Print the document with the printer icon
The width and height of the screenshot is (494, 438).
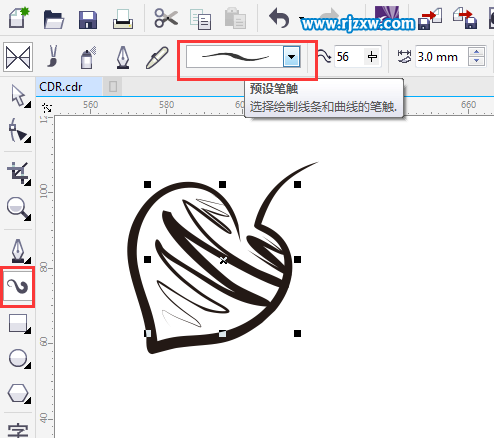click(x=123, y=19)
